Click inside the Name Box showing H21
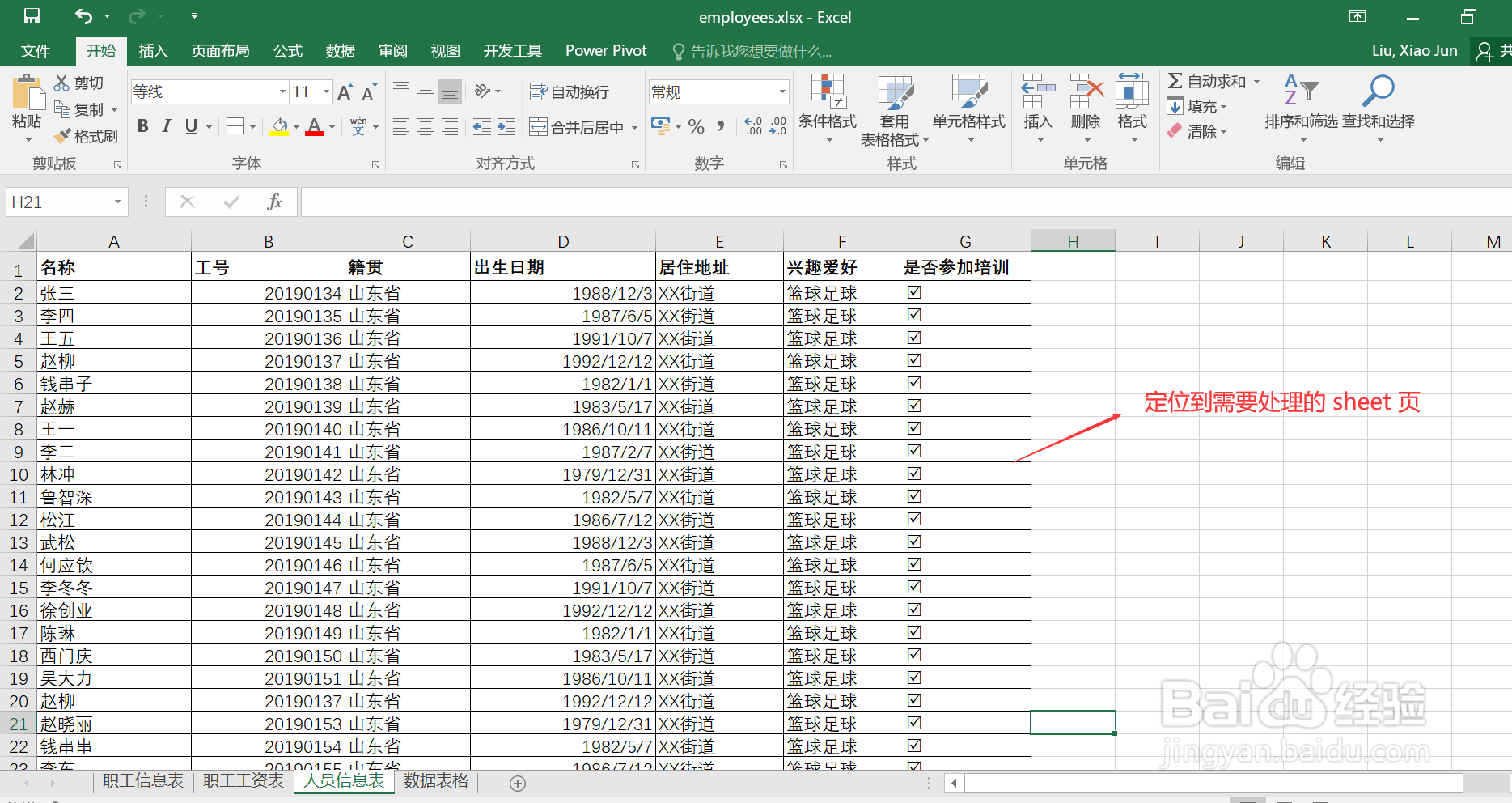 click(x=57, y=202)
